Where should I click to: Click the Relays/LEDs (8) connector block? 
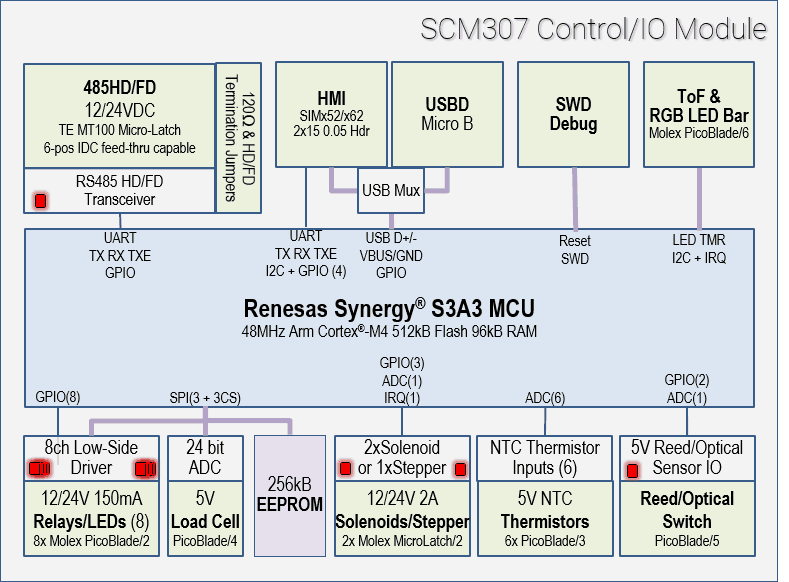[92, 519]
